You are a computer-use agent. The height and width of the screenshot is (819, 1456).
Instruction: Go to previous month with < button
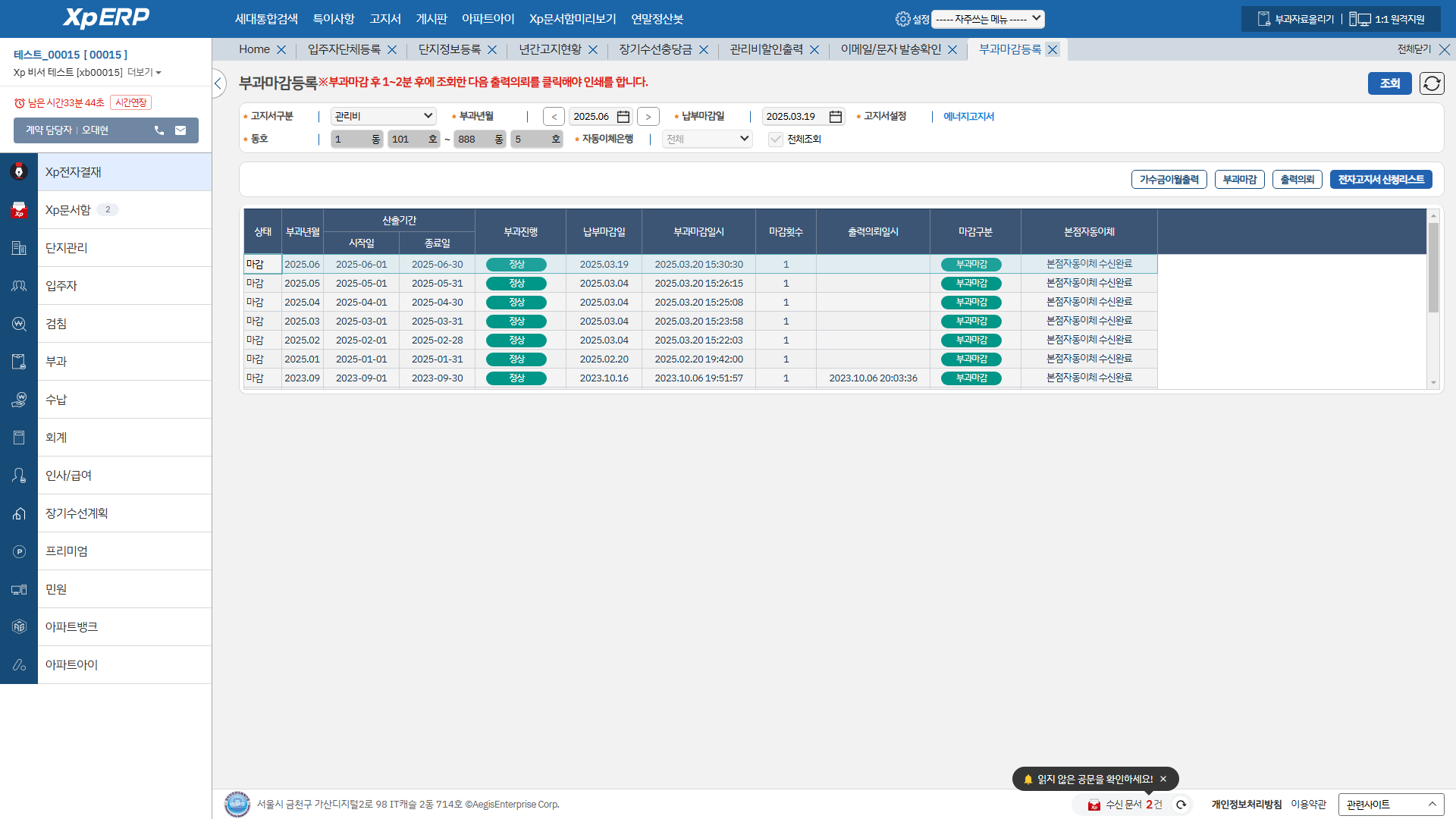coord(554,117)
